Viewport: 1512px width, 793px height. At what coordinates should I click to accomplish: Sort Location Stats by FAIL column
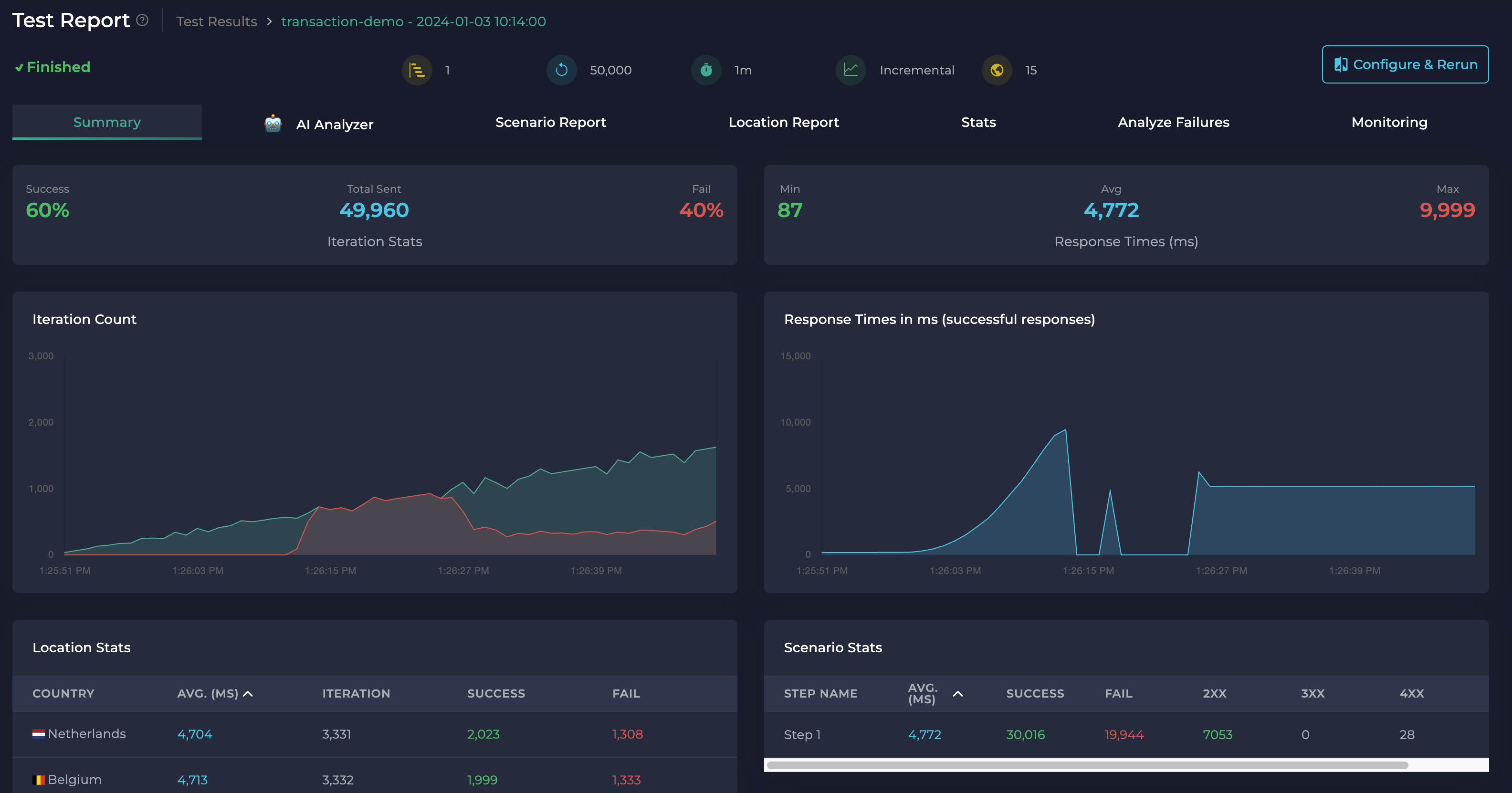pos(626,693)
